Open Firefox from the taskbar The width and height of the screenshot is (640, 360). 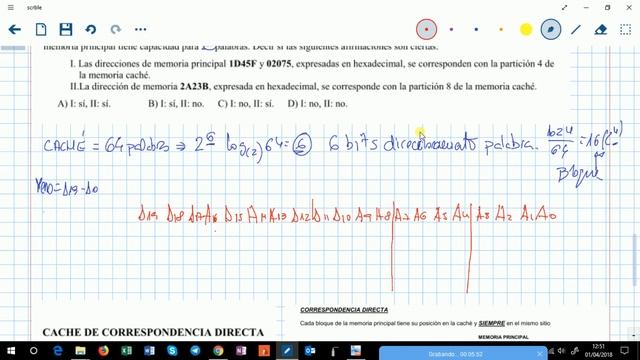click(x=103, y=351)
